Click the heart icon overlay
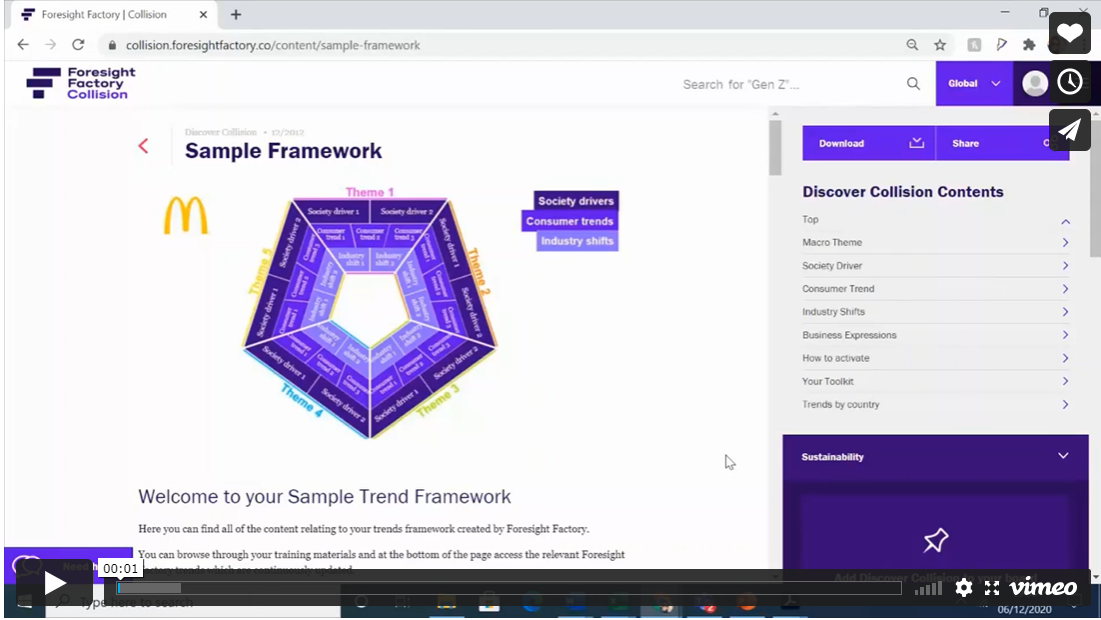This screenshot has height=620, width=1101. 1069,33
